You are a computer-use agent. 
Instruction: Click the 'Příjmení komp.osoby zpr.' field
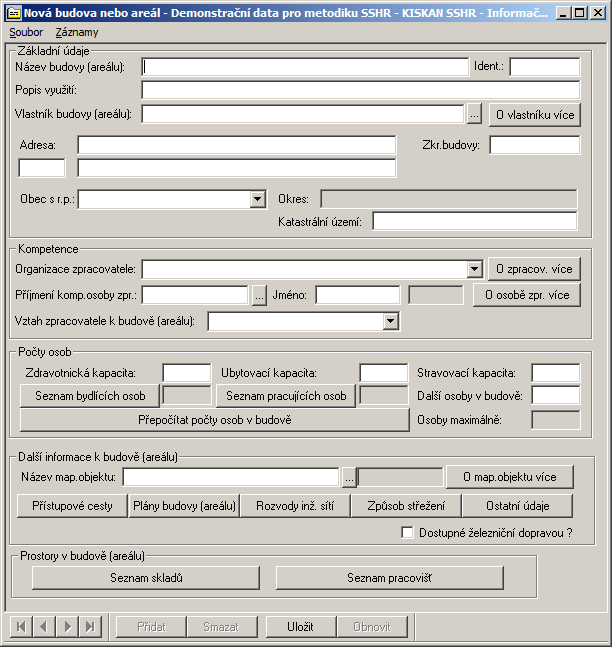tap(195, 295)
